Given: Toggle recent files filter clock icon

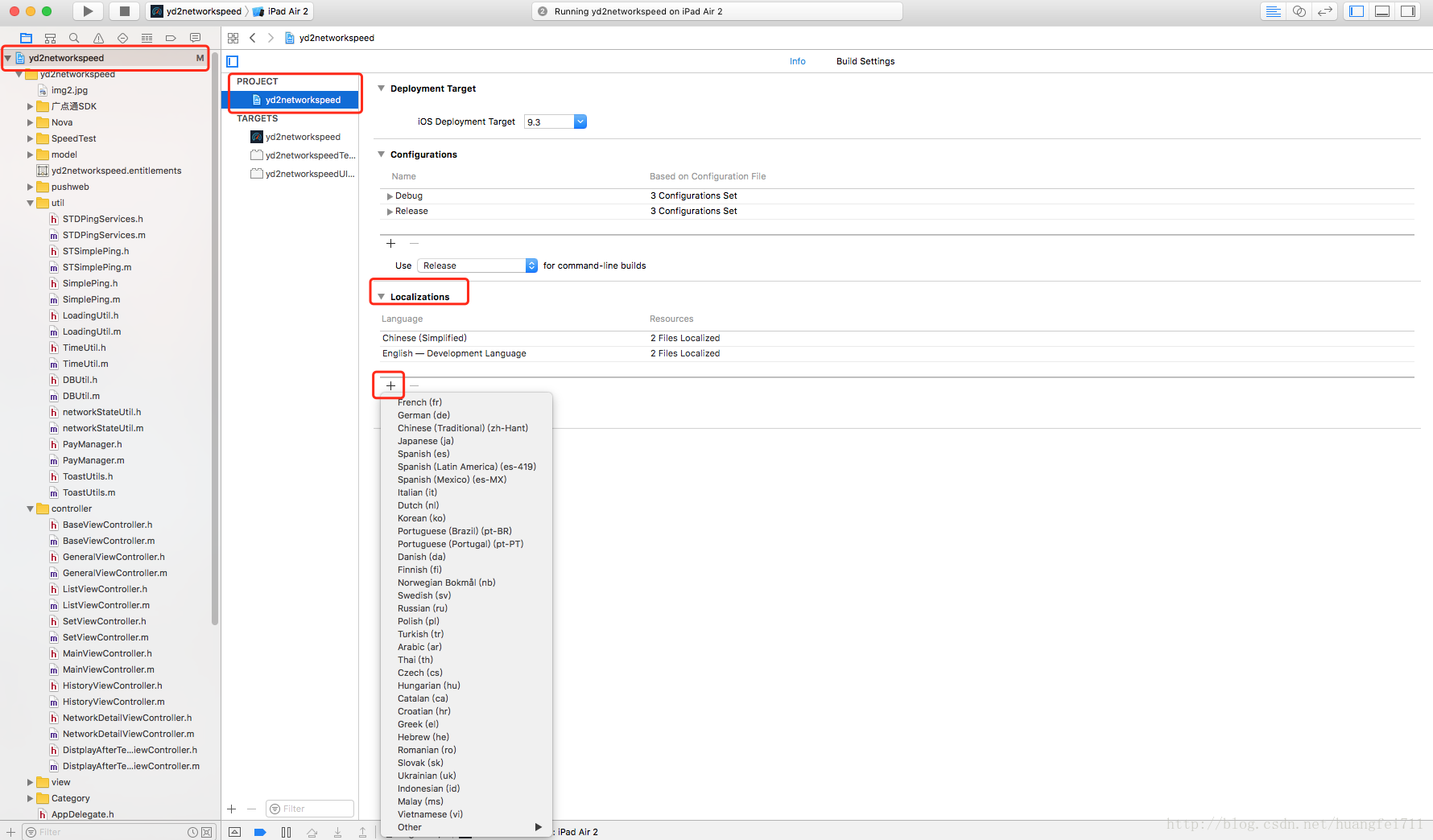Looking at the screenshot, I should click(193, 832).
